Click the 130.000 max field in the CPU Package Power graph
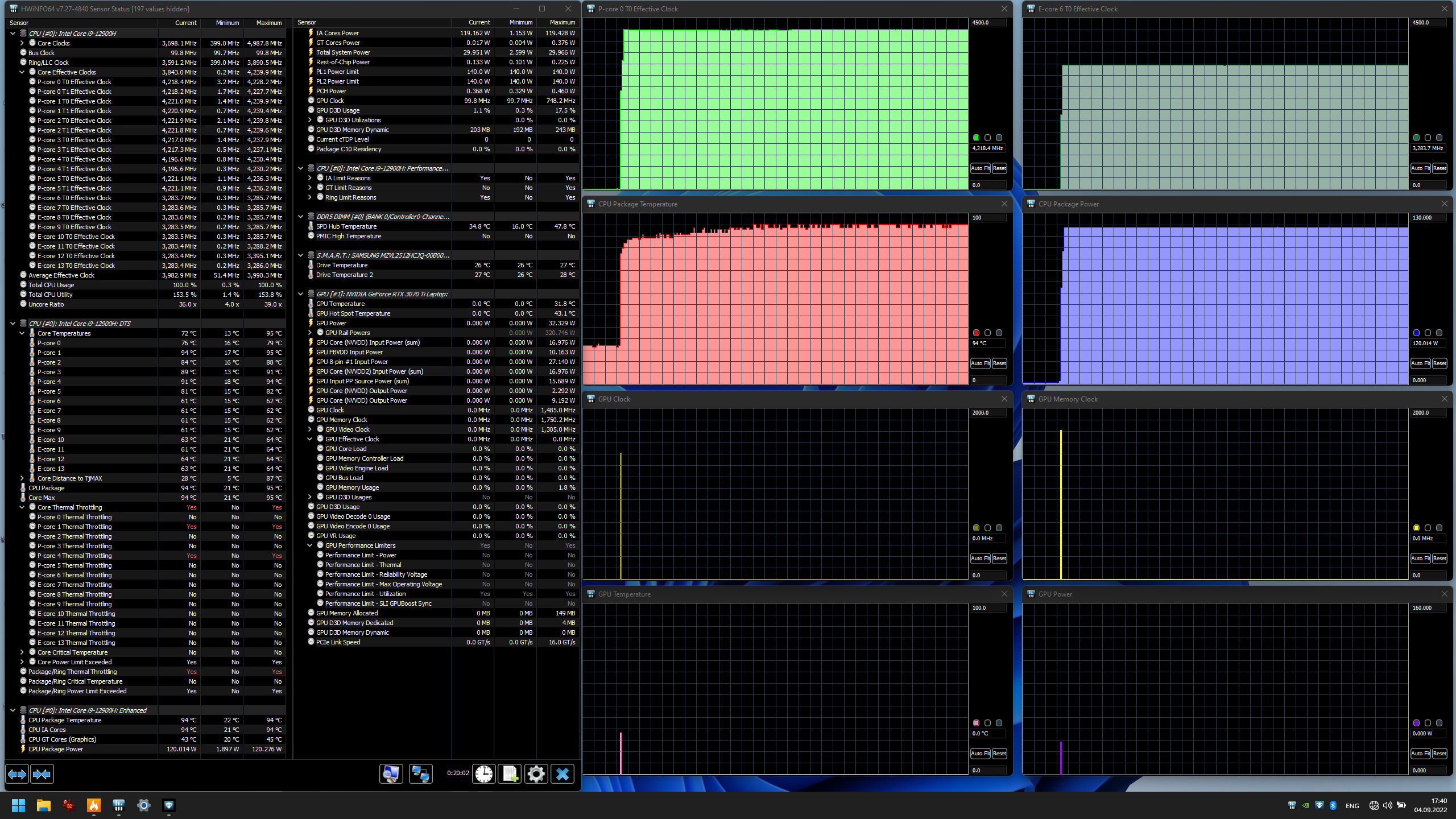Image resolution: width=1456 pixels, height=819 pixels. [1428, 218]
